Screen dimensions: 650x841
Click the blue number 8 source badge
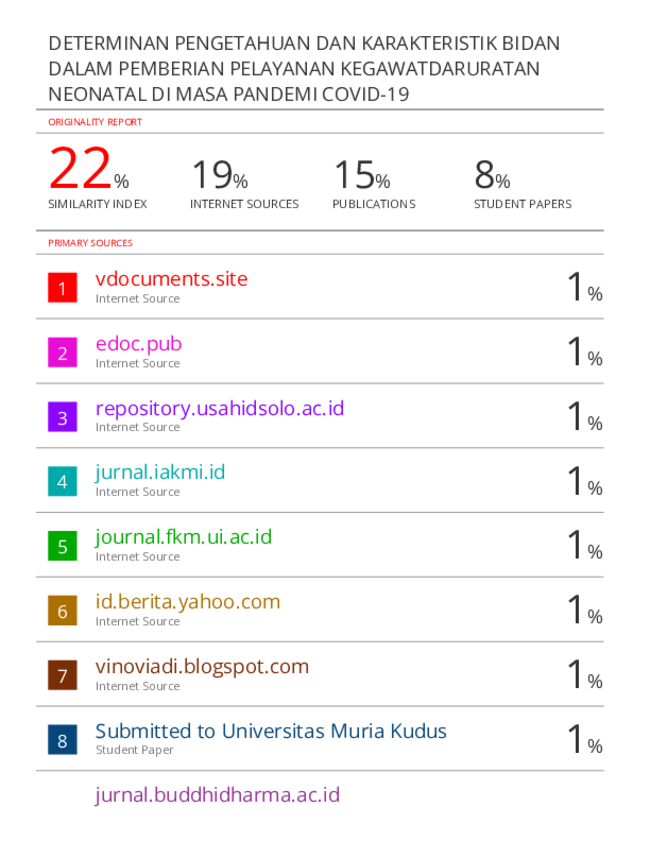(x=62, y=740)
